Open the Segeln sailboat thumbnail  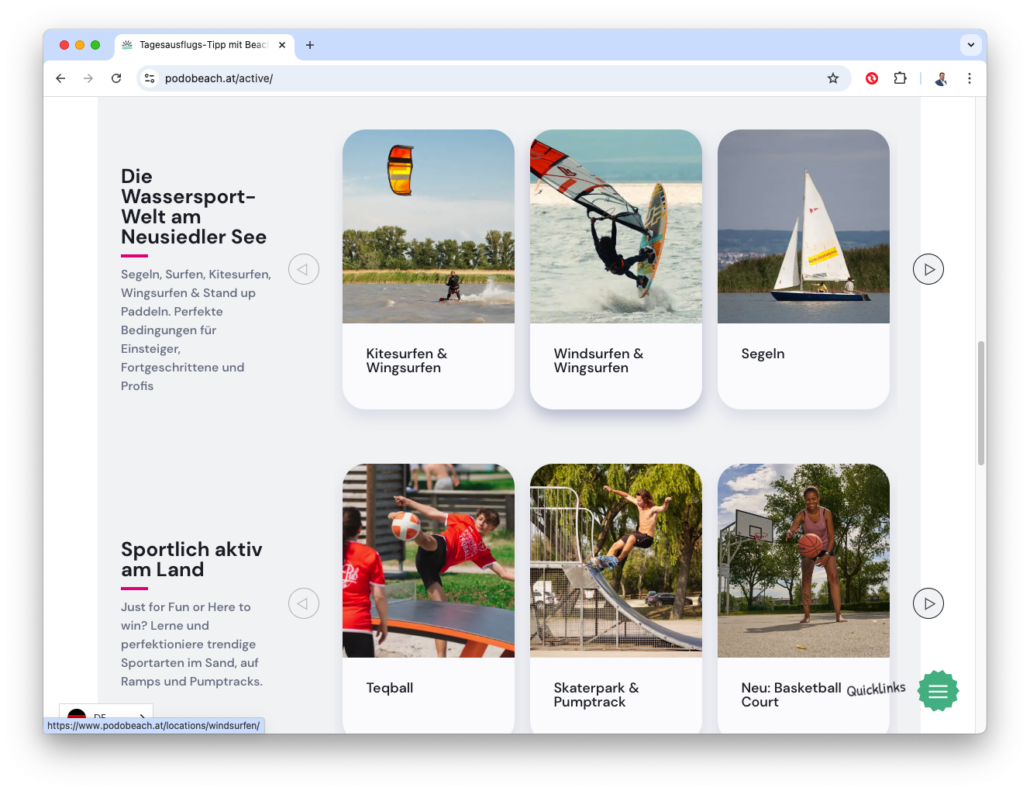803,226
